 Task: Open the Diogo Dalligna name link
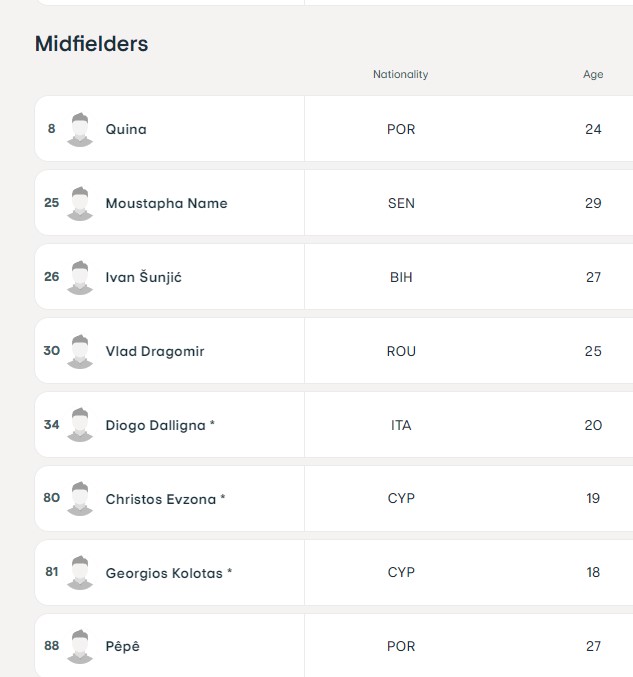click(x=155, y=425)
